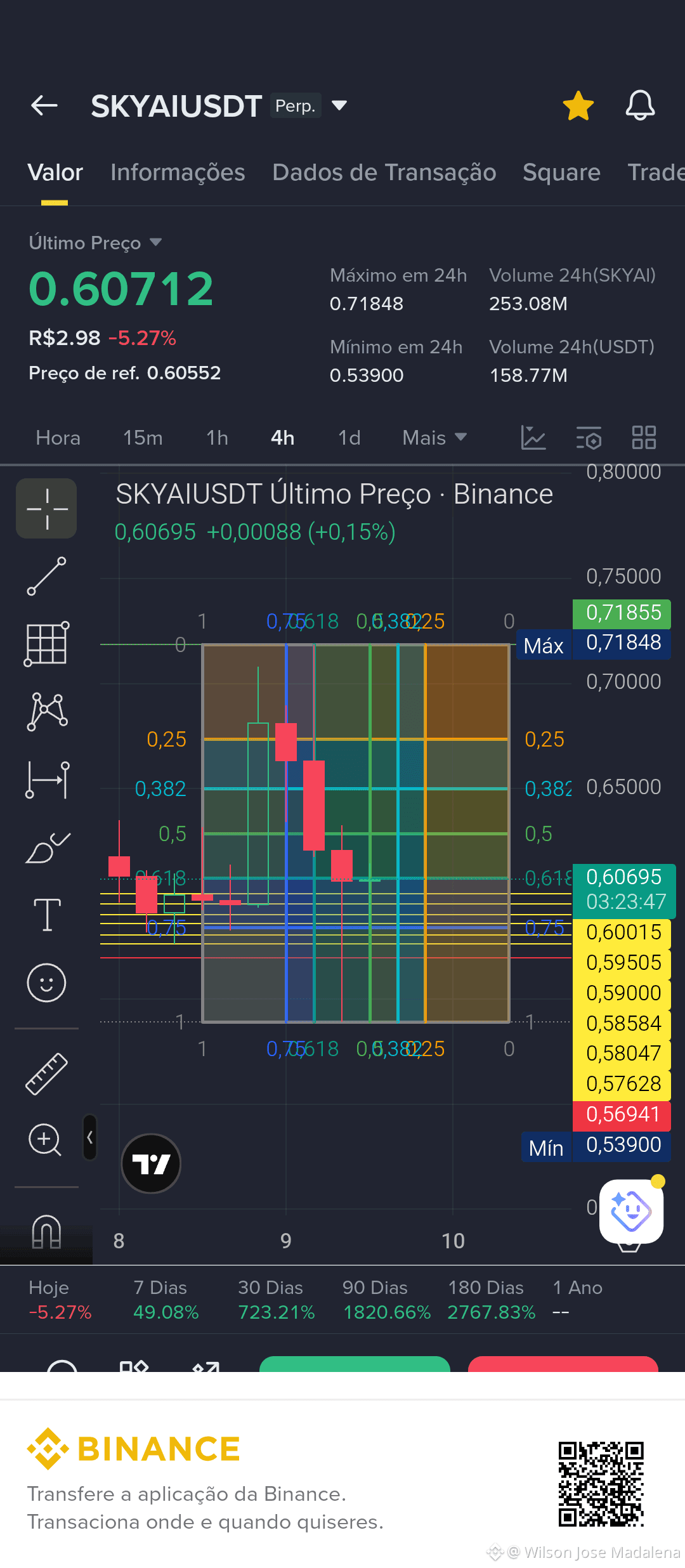Select the 1d chart interval
685x1568 pixels.
click(349, 438)
